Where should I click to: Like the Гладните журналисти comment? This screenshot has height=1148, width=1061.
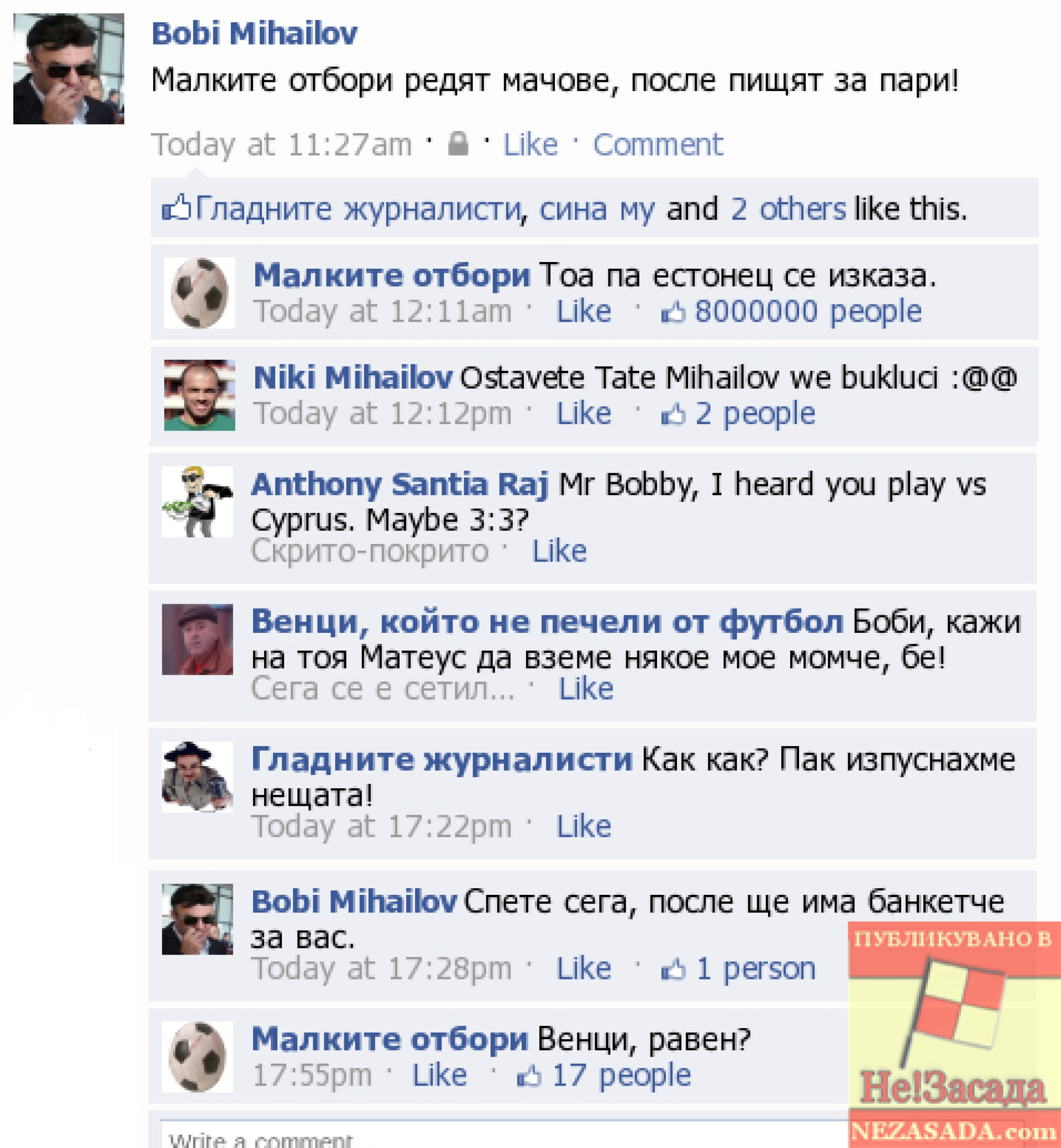tap(584, 826)
